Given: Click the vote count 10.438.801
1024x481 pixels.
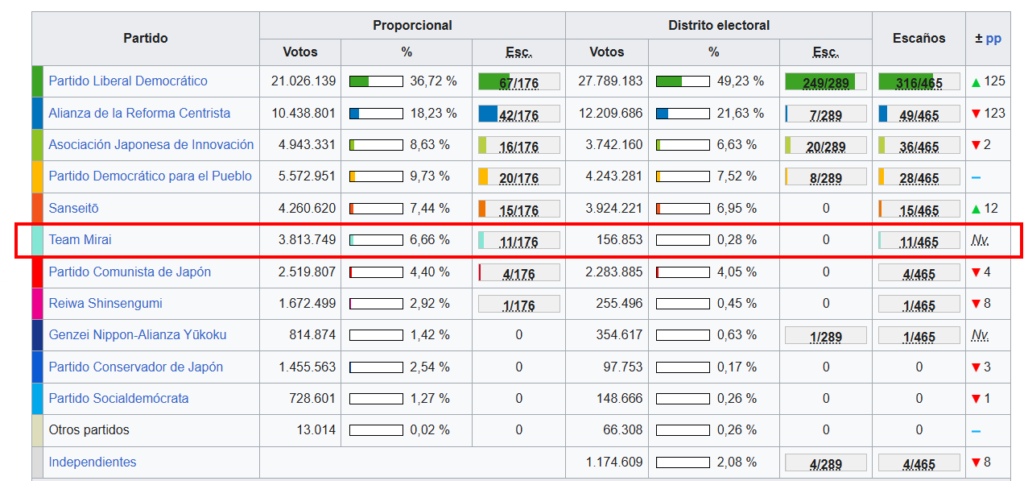Looking at the screenshot, I should (x=304, y=113).
